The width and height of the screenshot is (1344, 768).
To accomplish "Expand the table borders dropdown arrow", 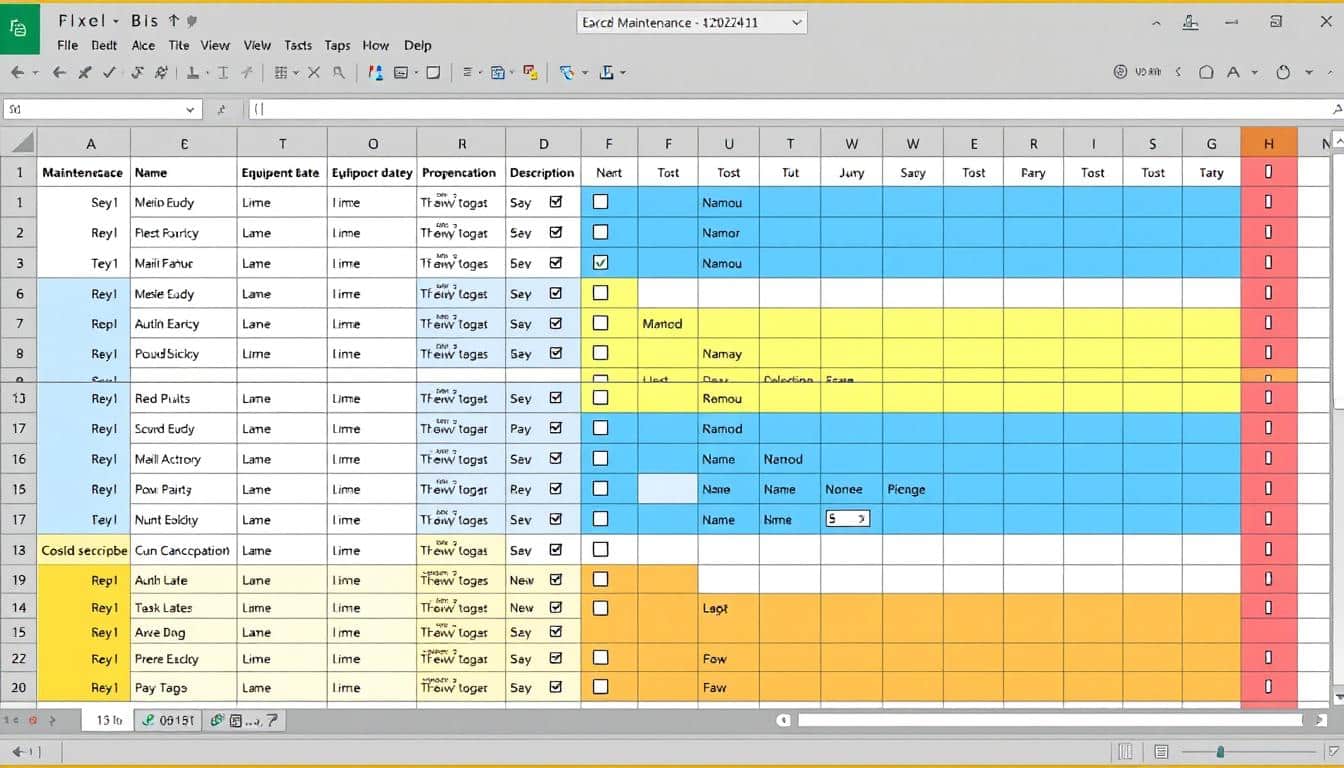I will [x=296, y=73].
